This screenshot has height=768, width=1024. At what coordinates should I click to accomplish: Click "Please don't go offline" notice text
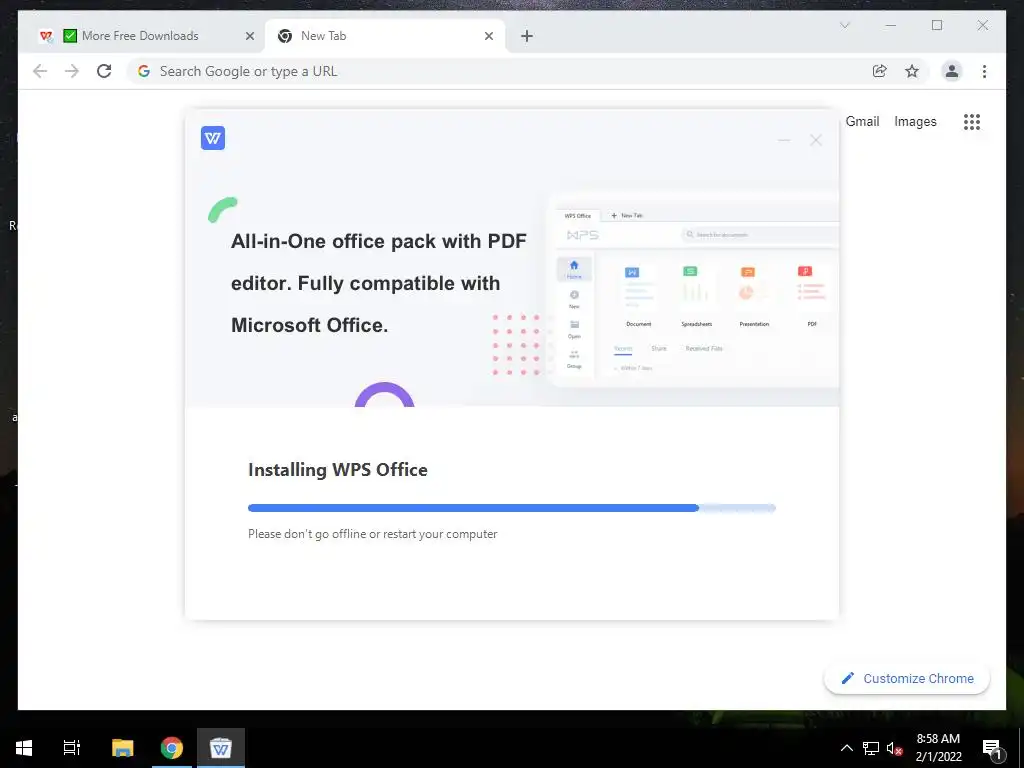[372, 534]
